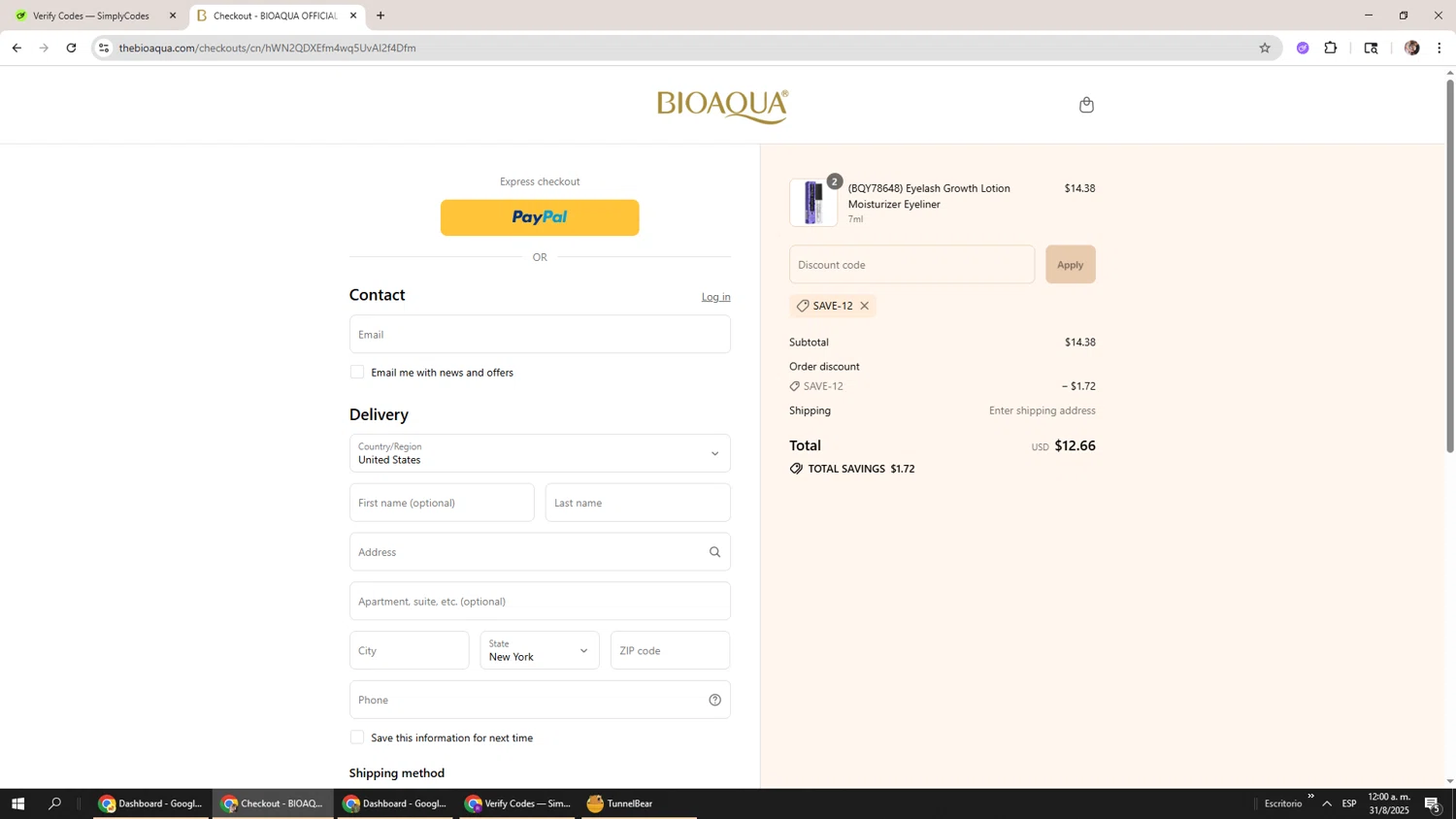Open the phone field help icon
Screen dimensions: 1456x819
[714, 700]
